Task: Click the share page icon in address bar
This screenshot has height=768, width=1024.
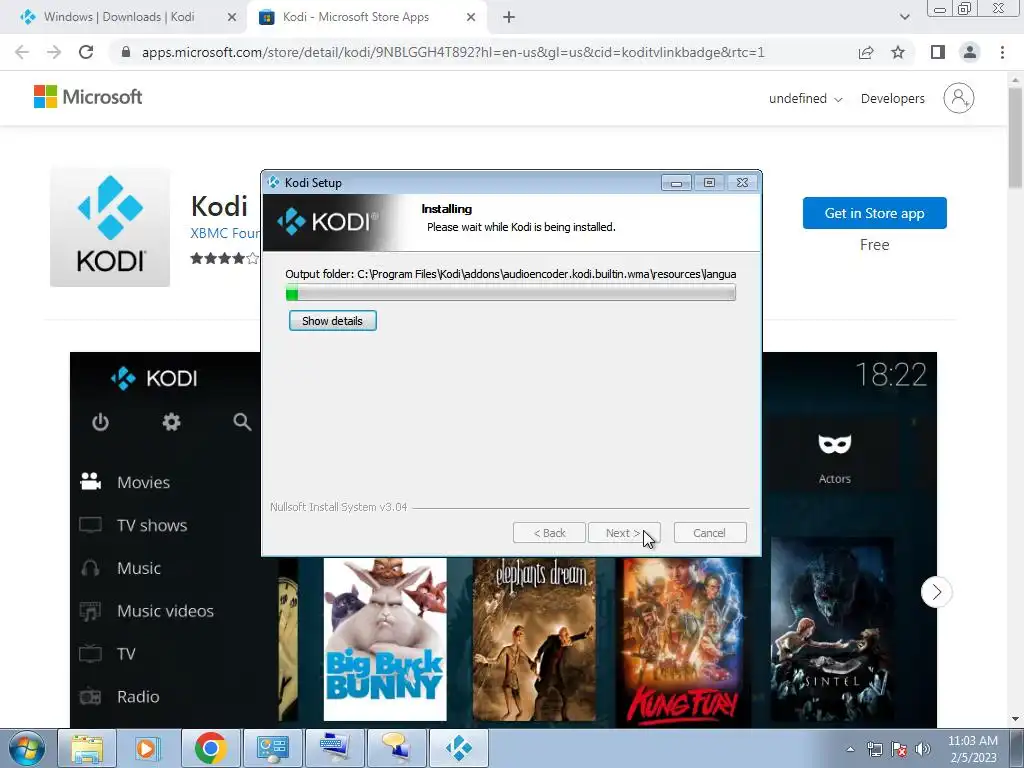Action: coord(866,52)
